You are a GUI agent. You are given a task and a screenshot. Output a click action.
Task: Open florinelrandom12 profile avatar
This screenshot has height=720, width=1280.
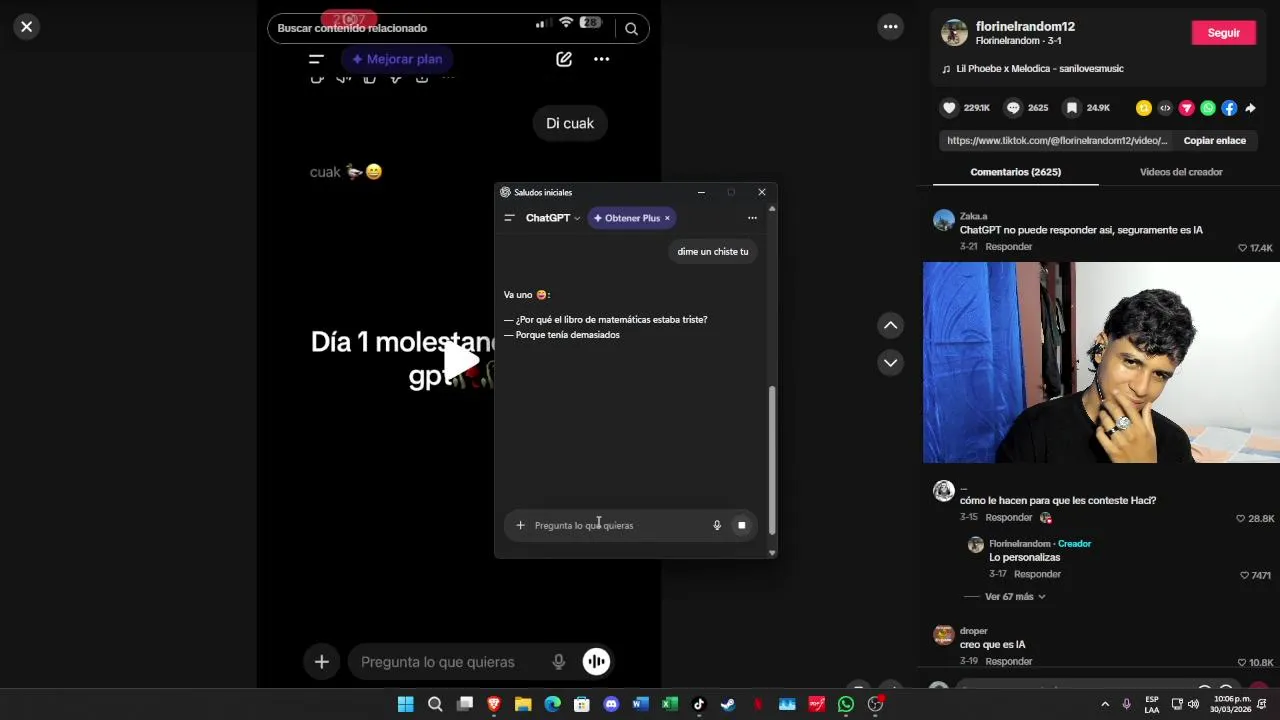(x=954, y=32)
